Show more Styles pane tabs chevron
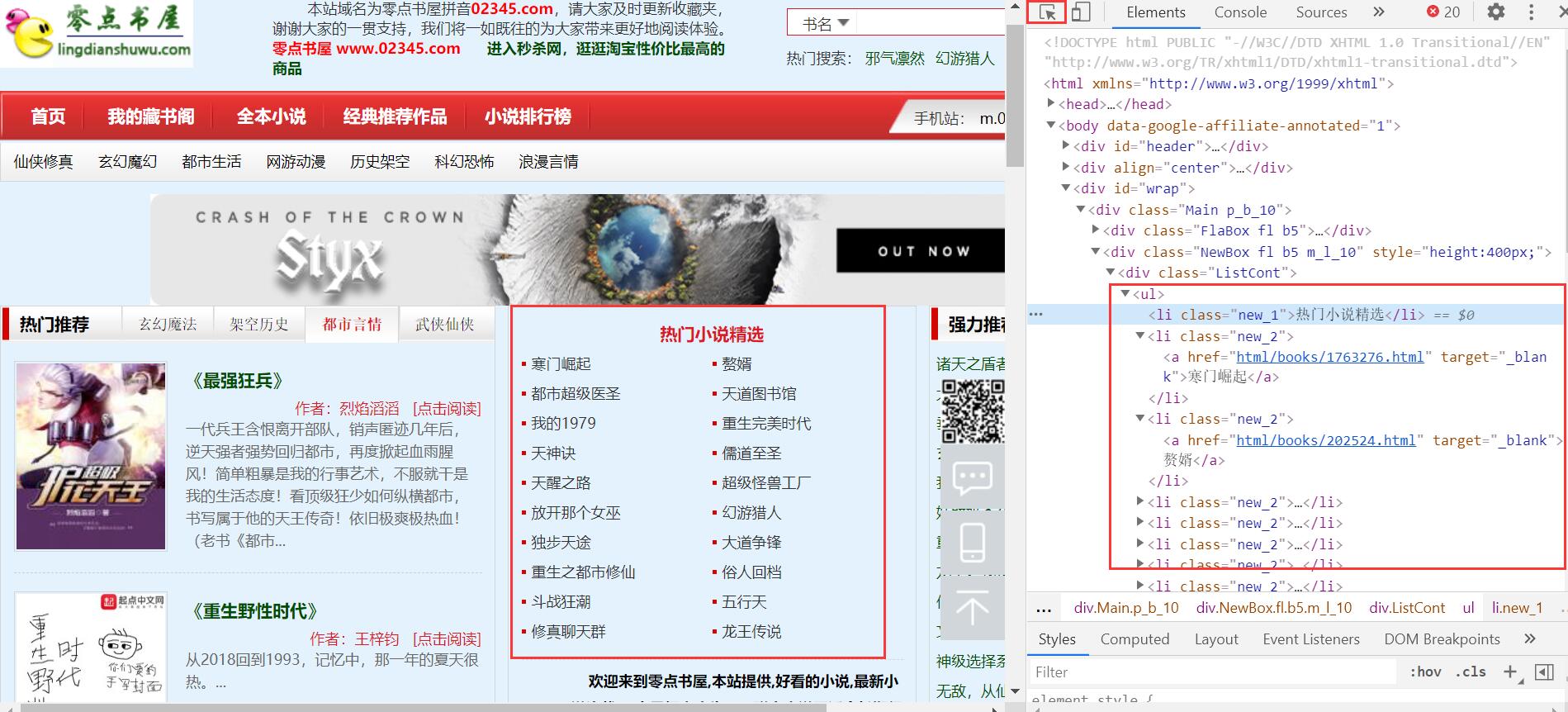Viewport: 1568px width, 712px height. pyautogui.click(x=1530, y=638)
